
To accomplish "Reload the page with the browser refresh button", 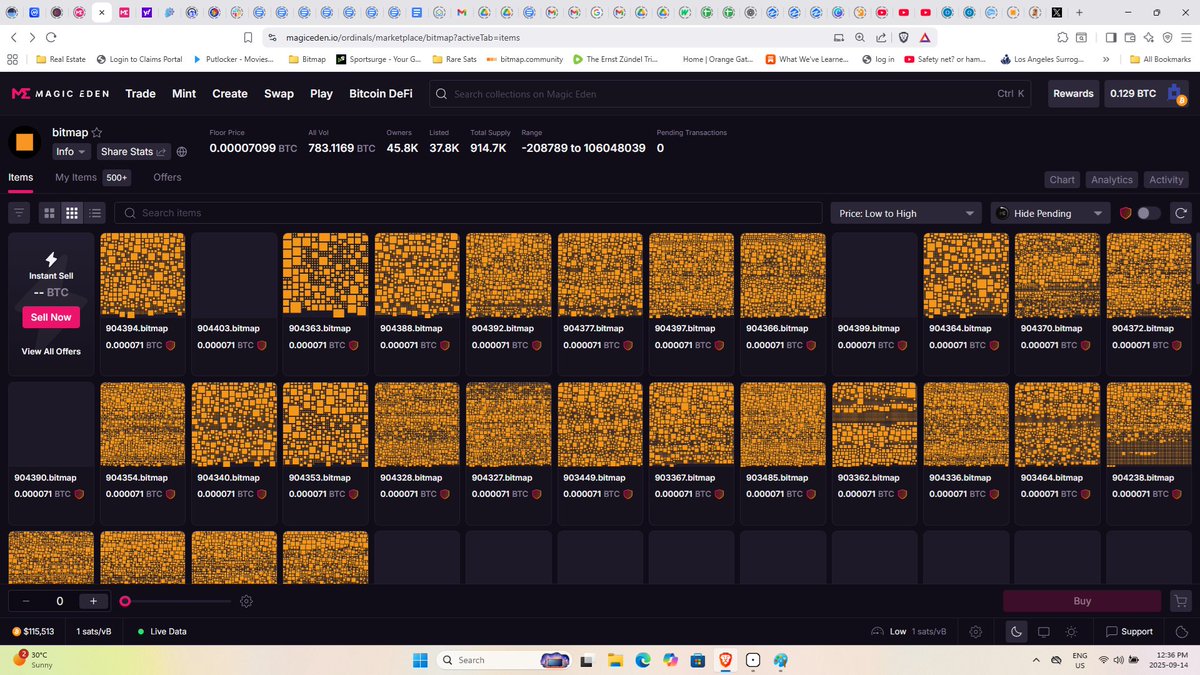I will pos(51,37).
